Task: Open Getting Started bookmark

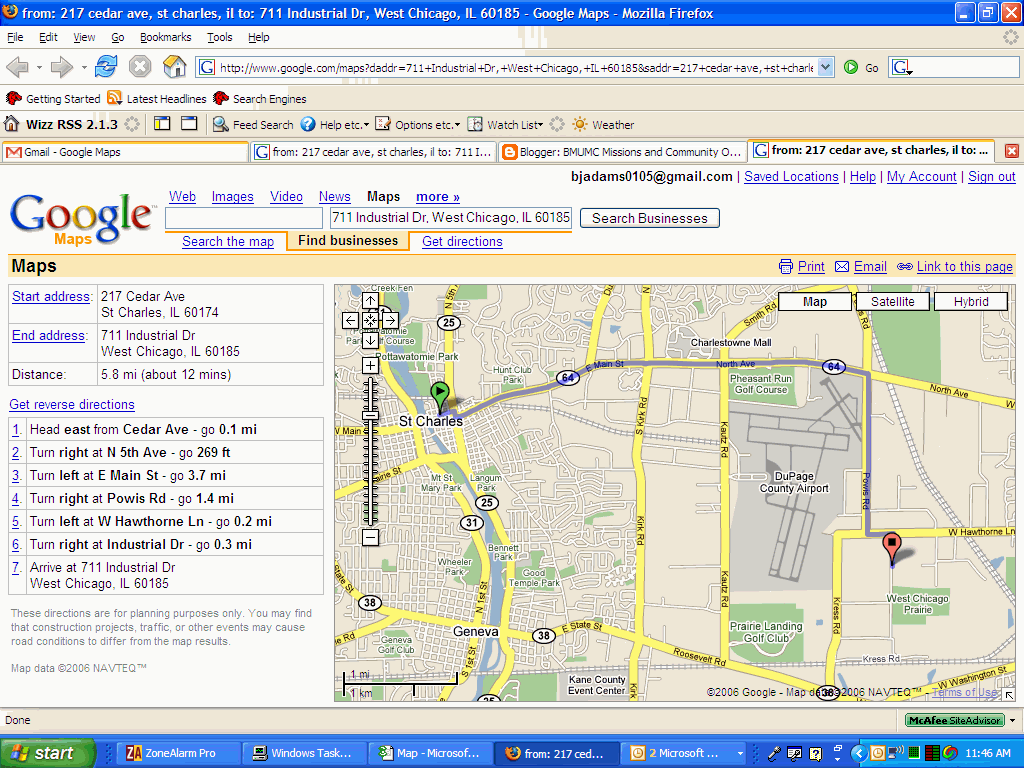Action: click(x=53, y=99)
